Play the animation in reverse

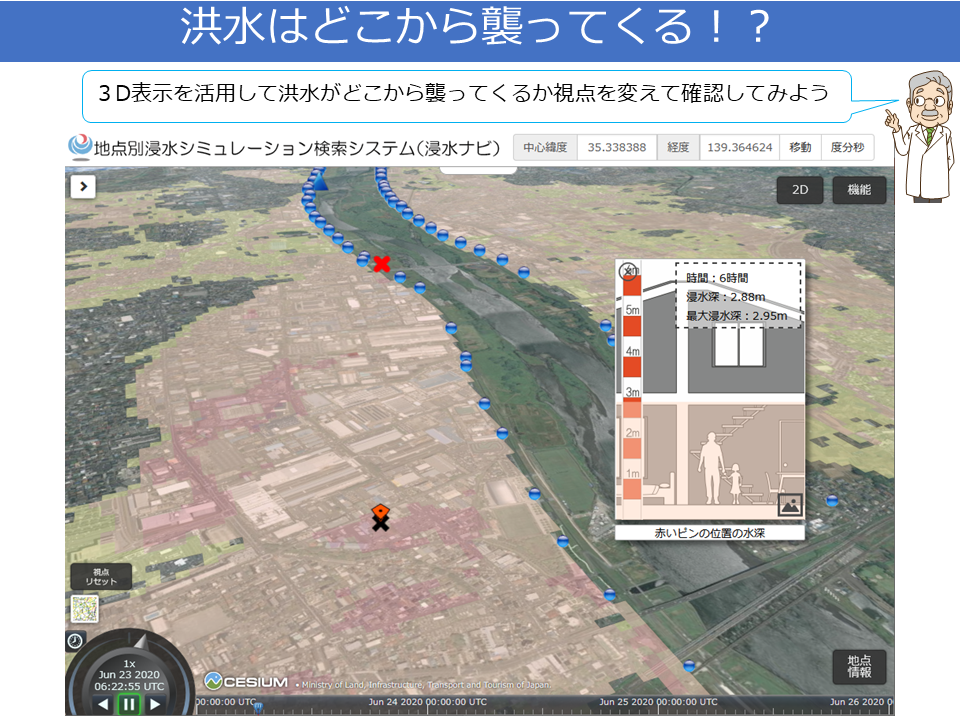103,704
